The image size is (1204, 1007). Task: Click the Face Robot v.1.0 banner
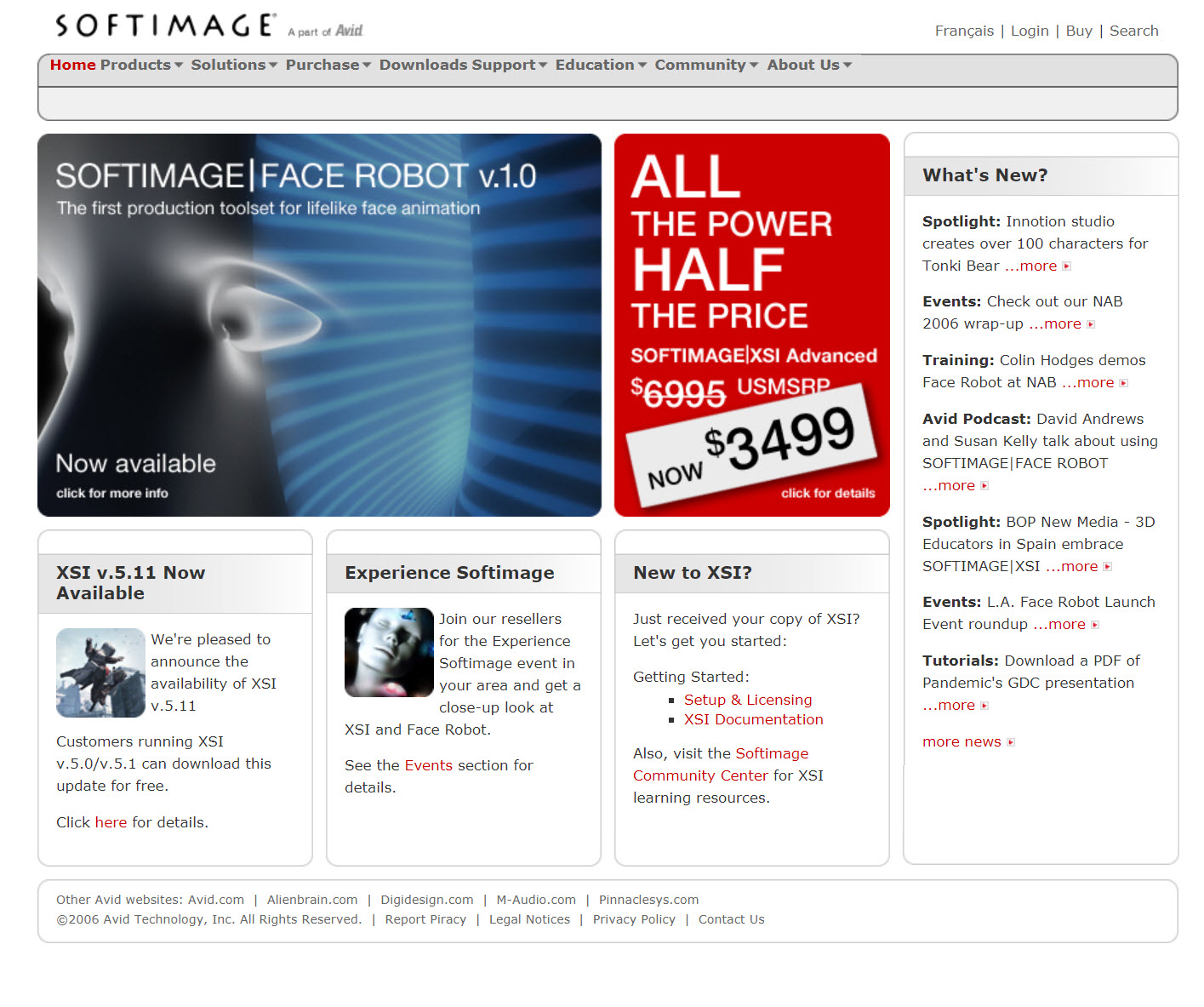coord(319,324)
